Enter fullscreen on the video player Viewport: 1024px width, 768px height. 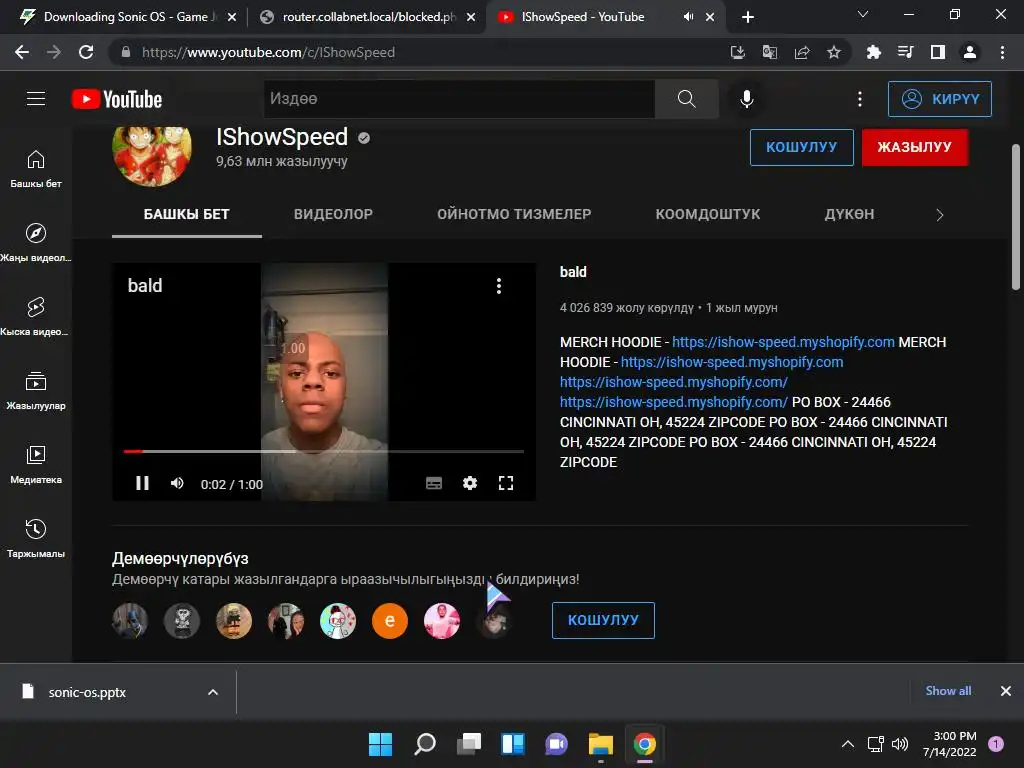point(505,483)
